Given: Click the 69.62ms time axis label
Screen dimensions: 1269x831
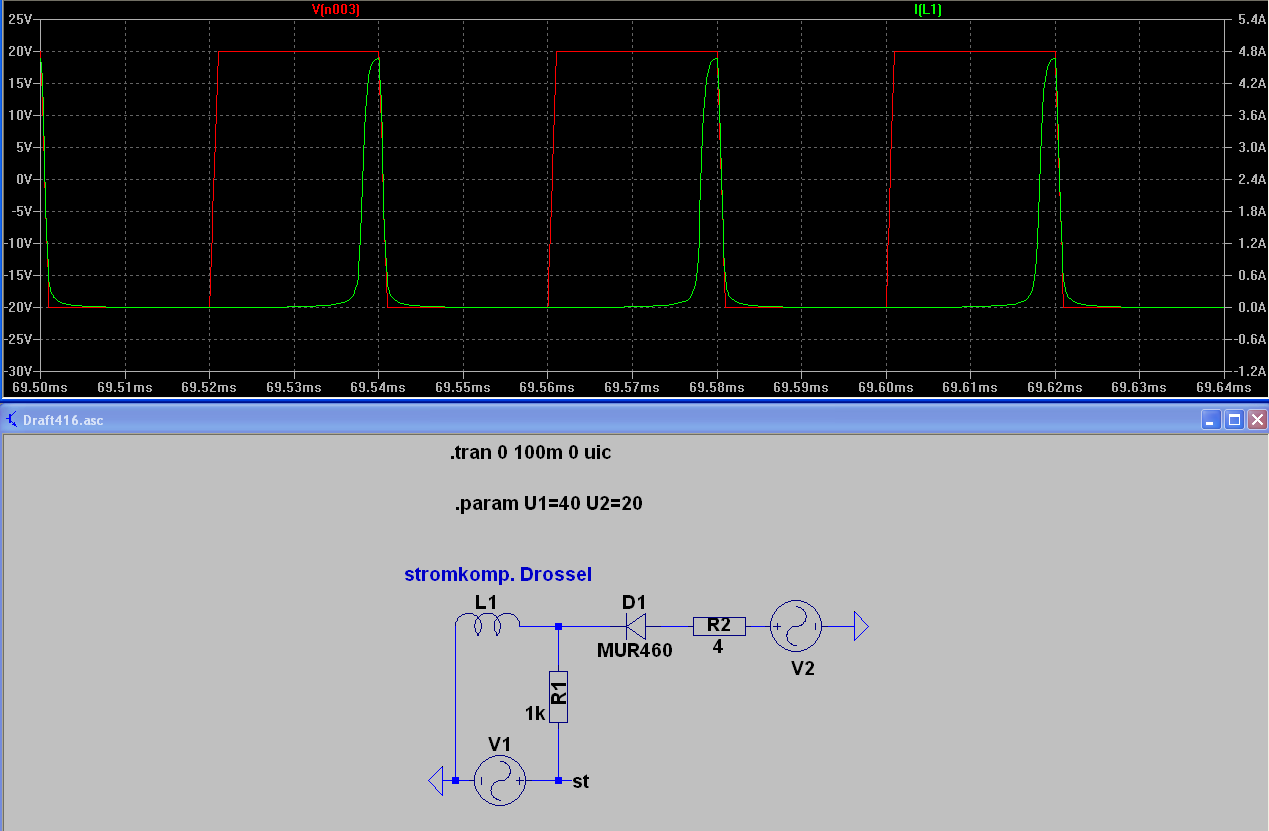Looking at the screenshot, I should pyautogui.click(x=1056, y=386).
